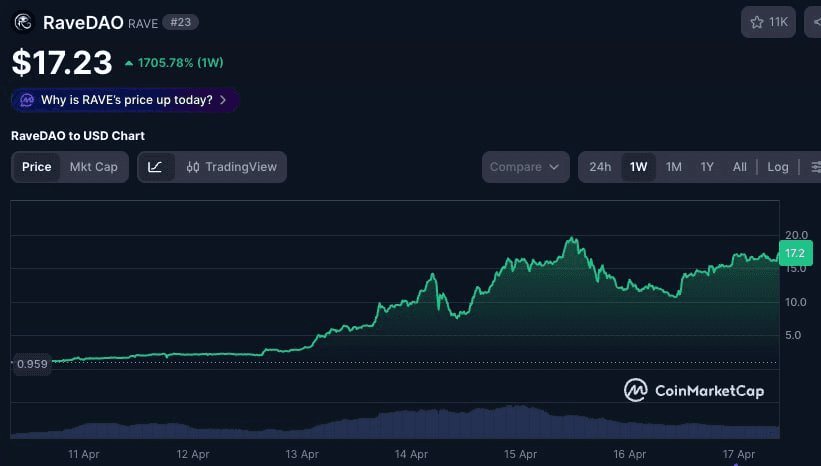
Task: Toggle Log scale on the chart
Action: [777, 167]
